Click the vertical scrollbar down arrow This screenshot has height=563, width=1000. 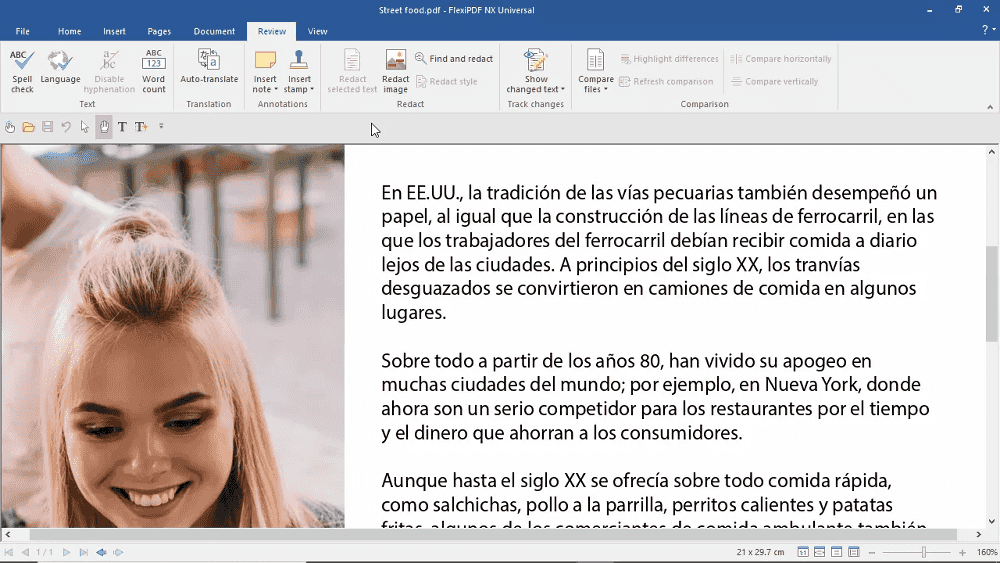tap(992, 521)
